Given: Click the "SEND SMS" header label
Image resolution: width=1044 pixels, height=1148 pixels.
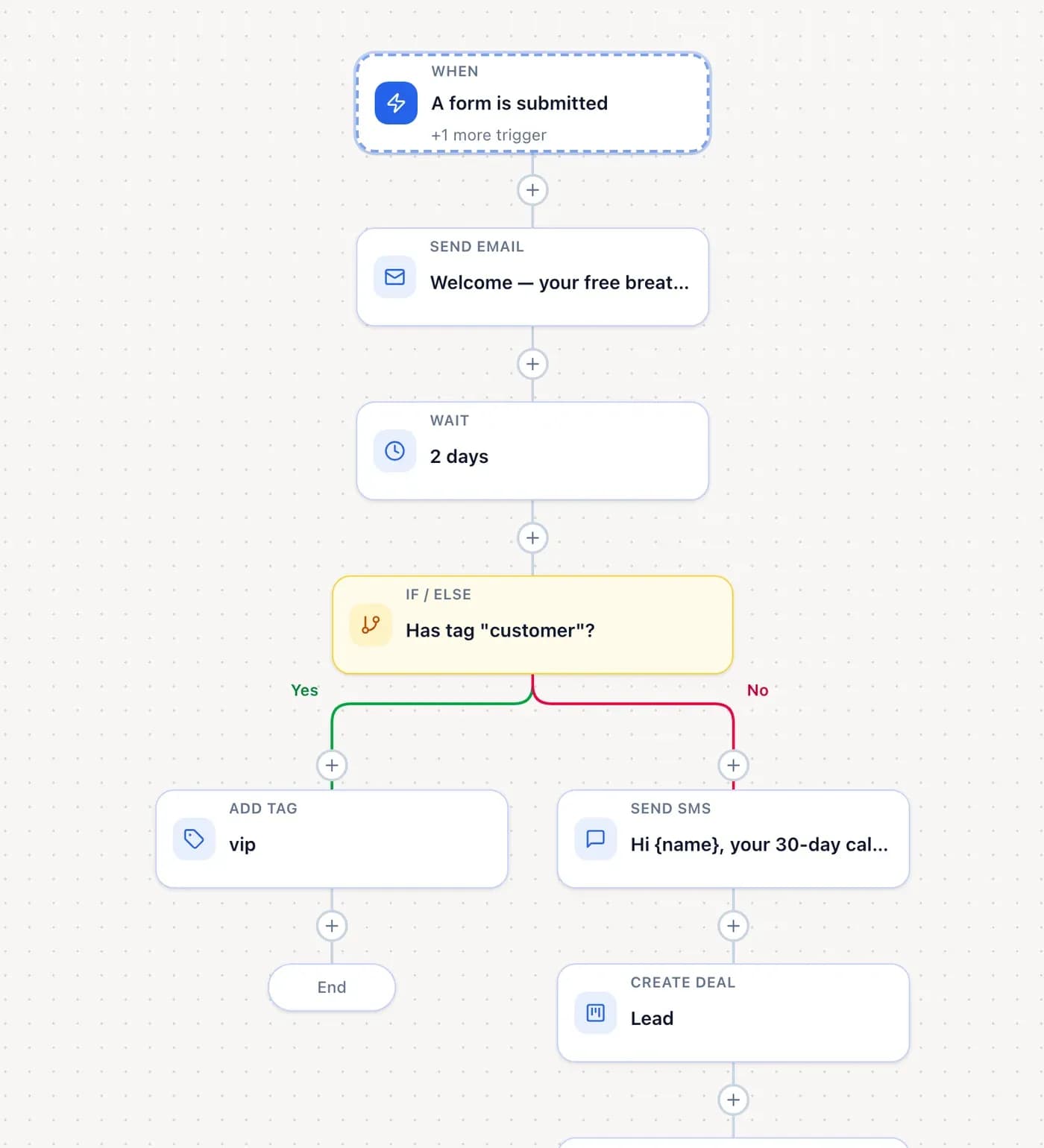Looking at the screenshot, I should pyautogui.click(x=670, y=809).
